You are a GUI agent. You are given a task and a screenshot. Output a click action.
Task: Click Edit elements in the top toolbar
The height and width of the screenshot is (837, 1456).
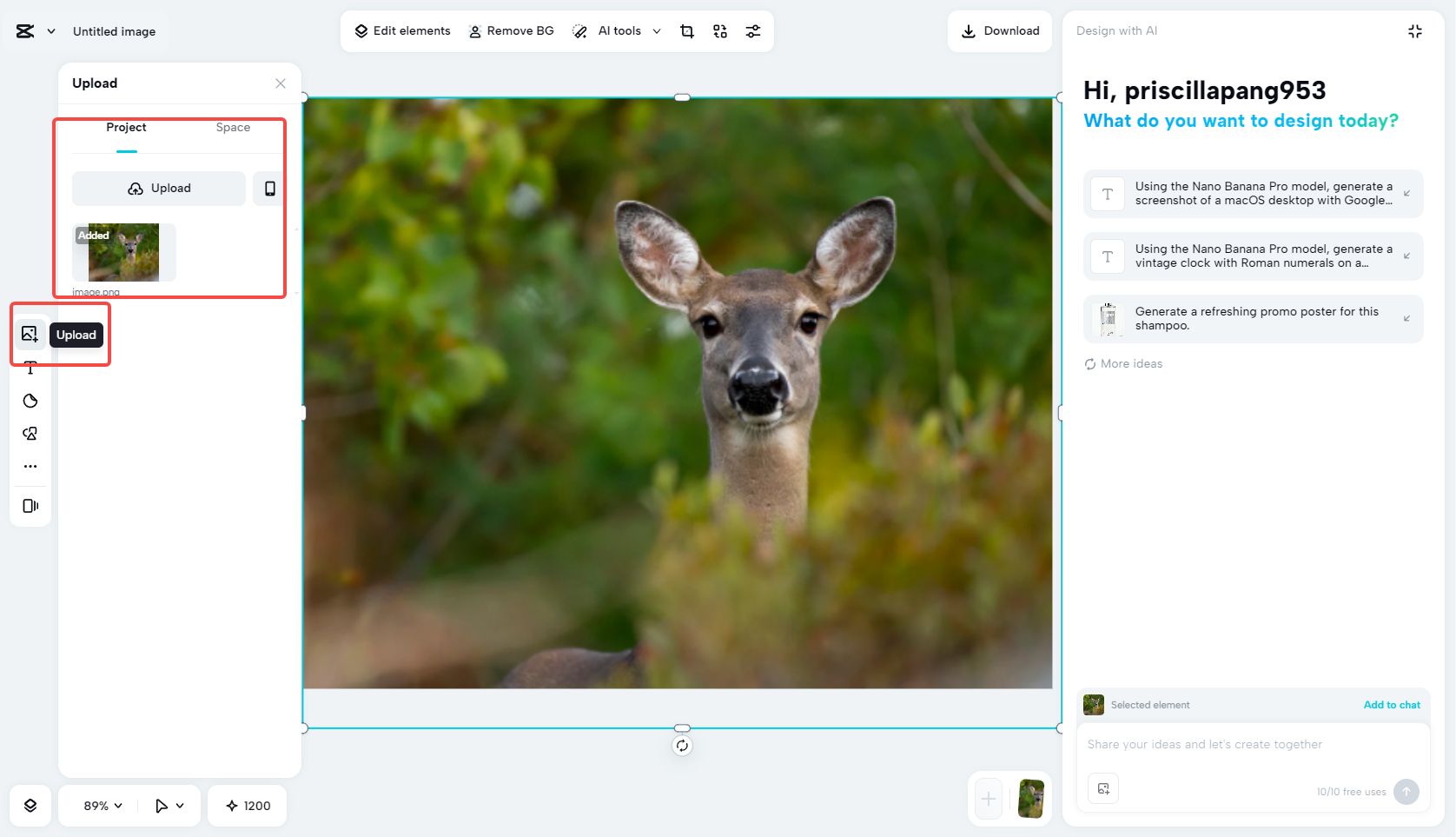pyautogui.click(x=400, y=30)
